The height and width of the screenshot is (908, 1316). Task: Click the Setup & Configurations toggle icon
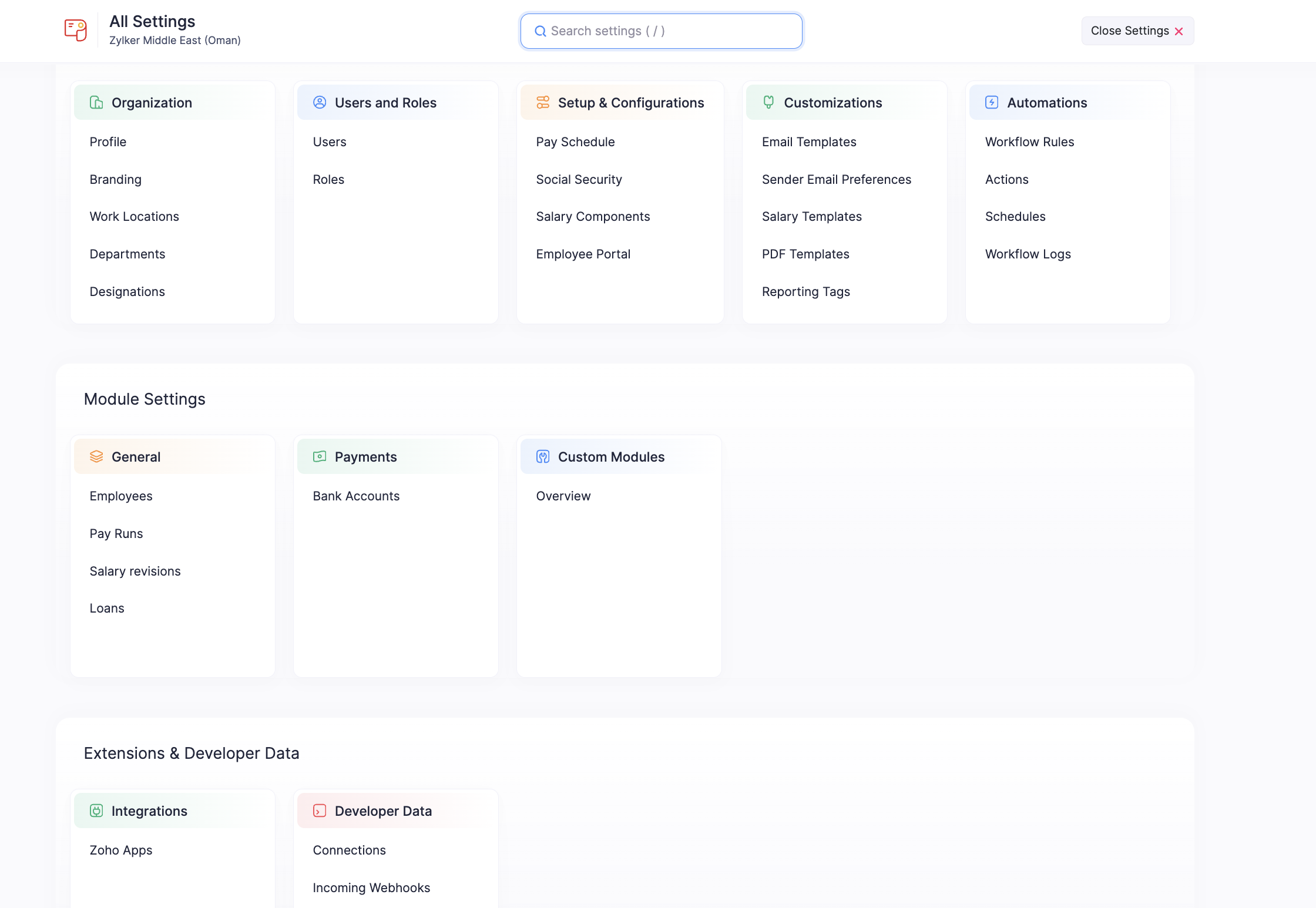[x=543, y=103]
